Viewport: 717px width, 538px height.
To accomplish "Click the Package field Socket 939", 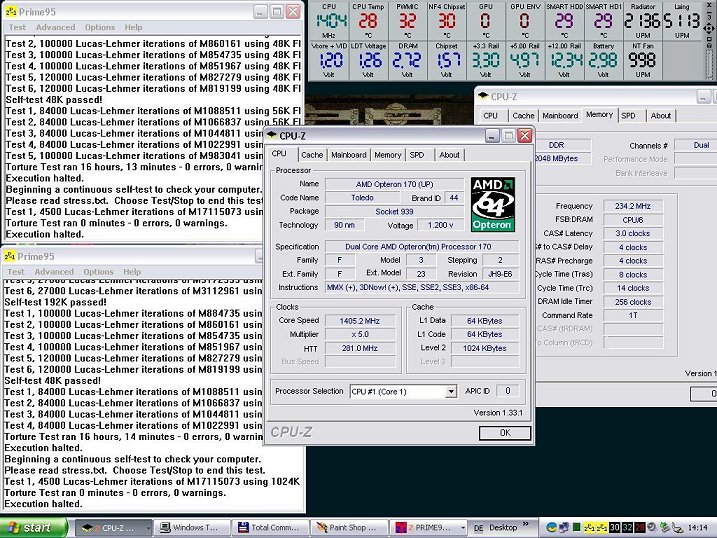I will [x=394, y=212].
